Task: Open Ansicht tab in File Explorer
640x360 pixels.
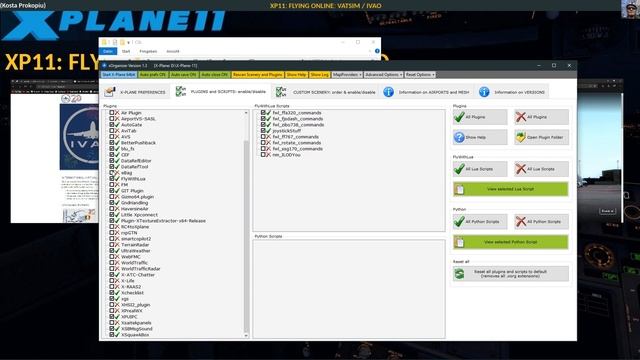Action: click(173, 51)
